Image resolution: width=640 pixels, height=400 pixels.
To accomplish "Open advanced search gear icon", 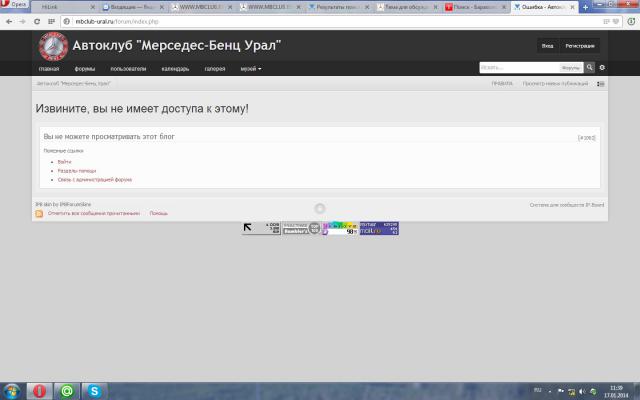I will 602,68.
